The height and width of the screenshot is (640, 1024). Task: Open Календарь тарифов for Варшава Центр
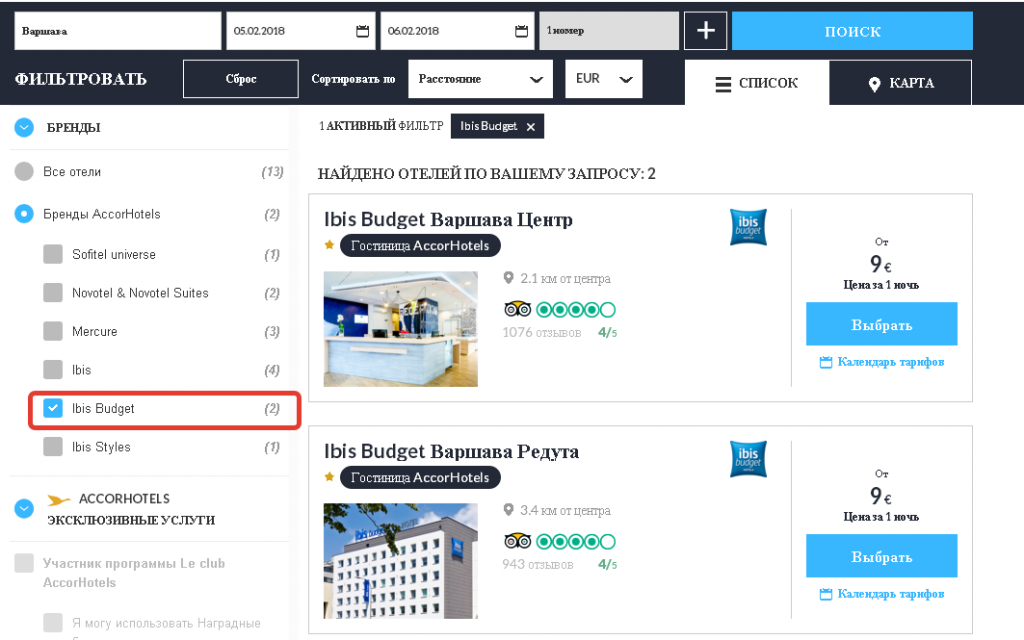(x=882, y=362)
